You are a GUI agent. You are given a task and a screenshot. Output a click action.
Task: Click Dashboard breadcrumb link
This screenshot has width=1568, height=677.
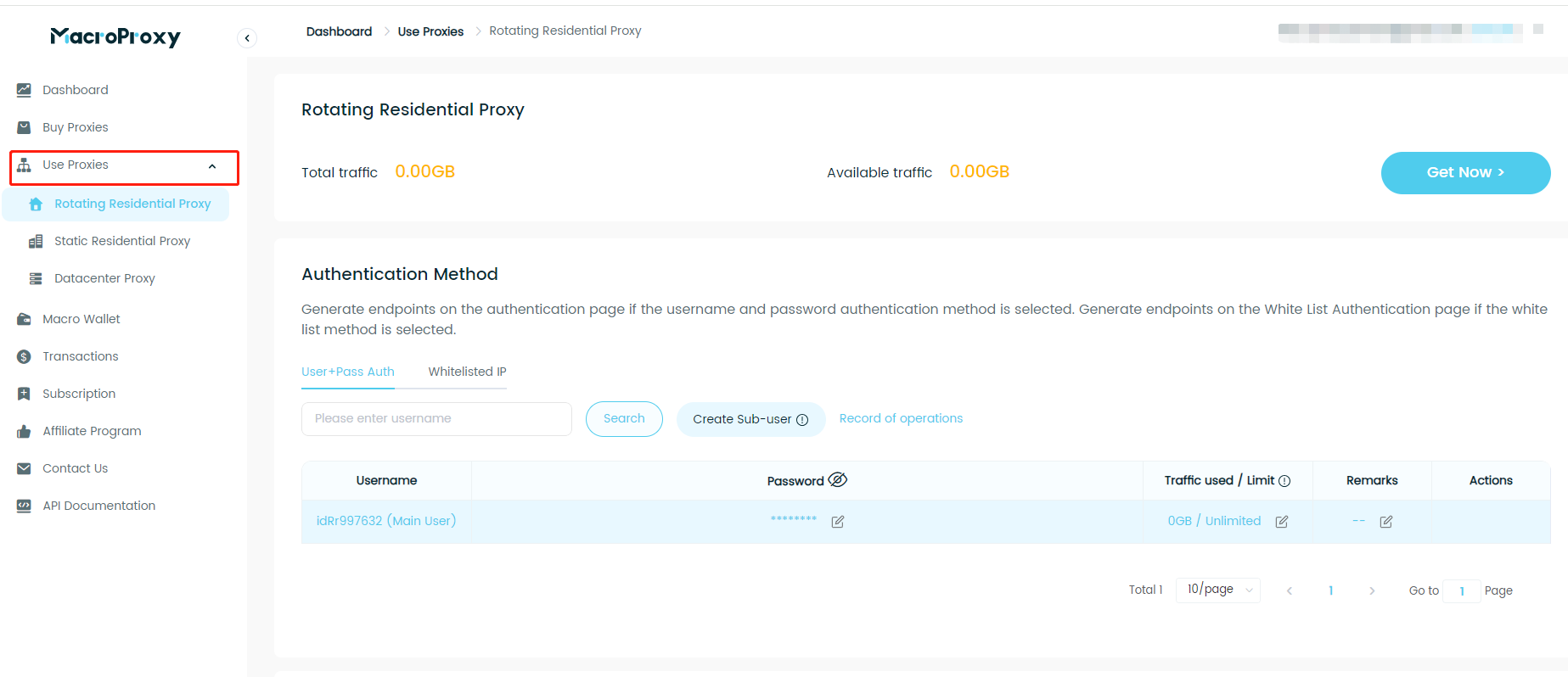click(339, 31)
